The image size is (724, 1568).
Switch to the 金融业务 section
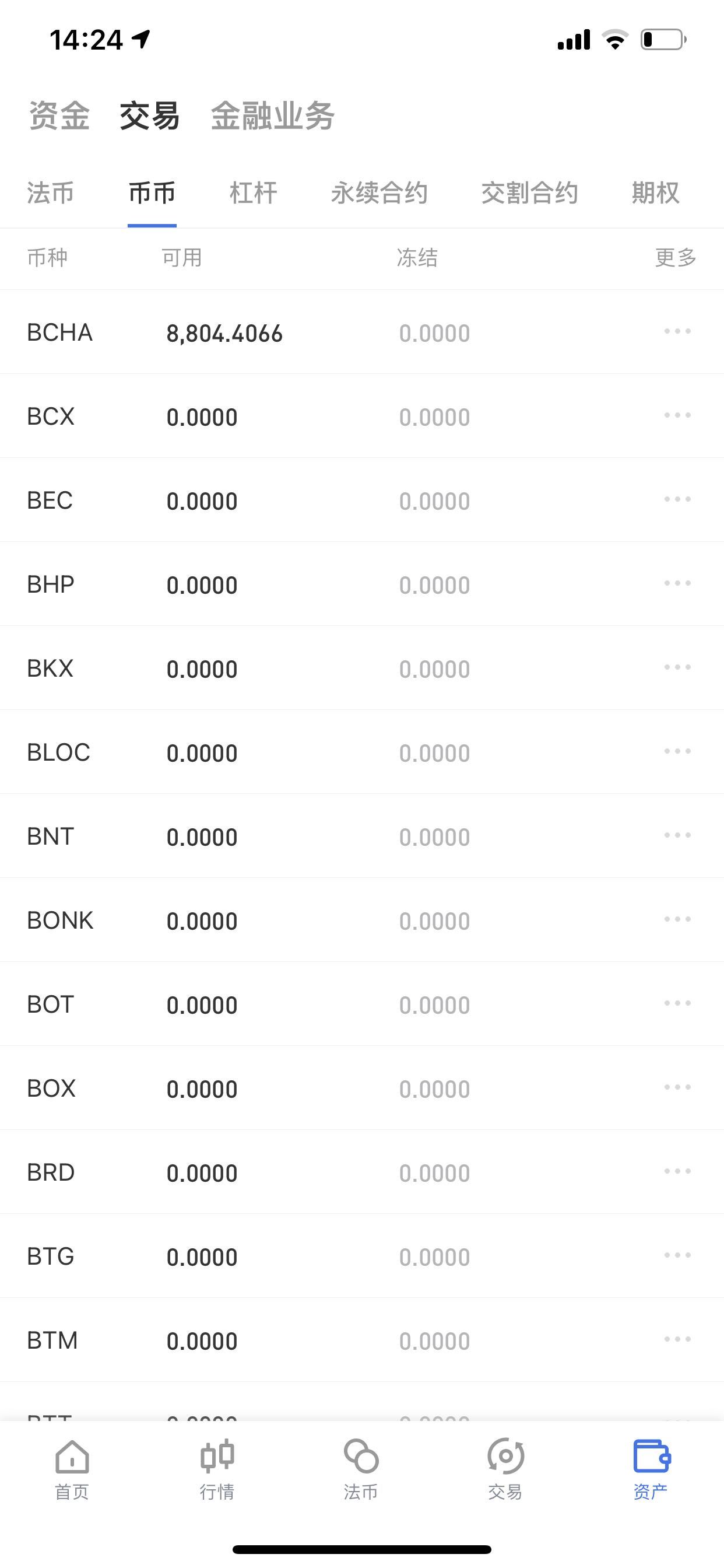pos(273,116)
